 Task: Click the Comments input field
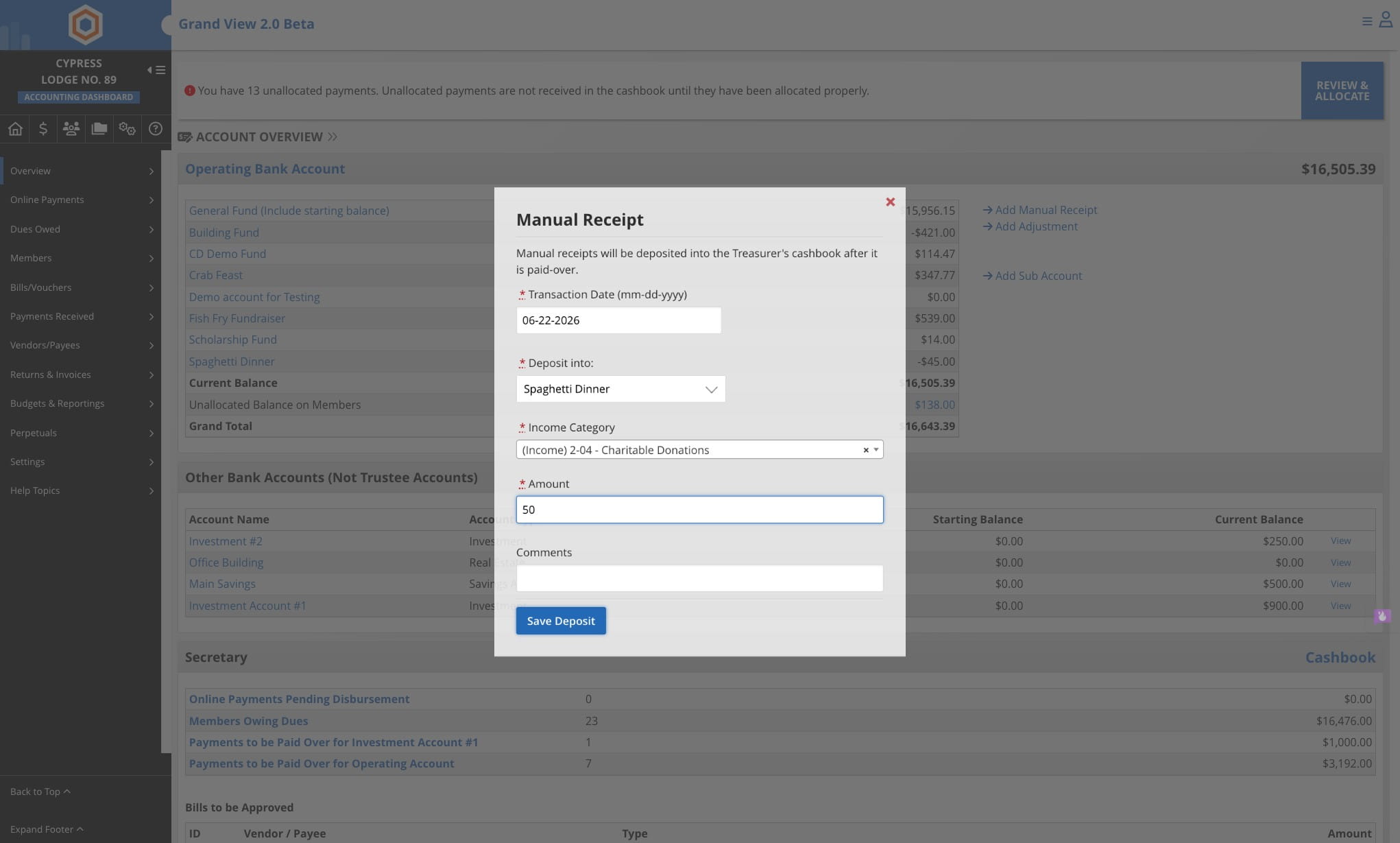click(699, 578)
